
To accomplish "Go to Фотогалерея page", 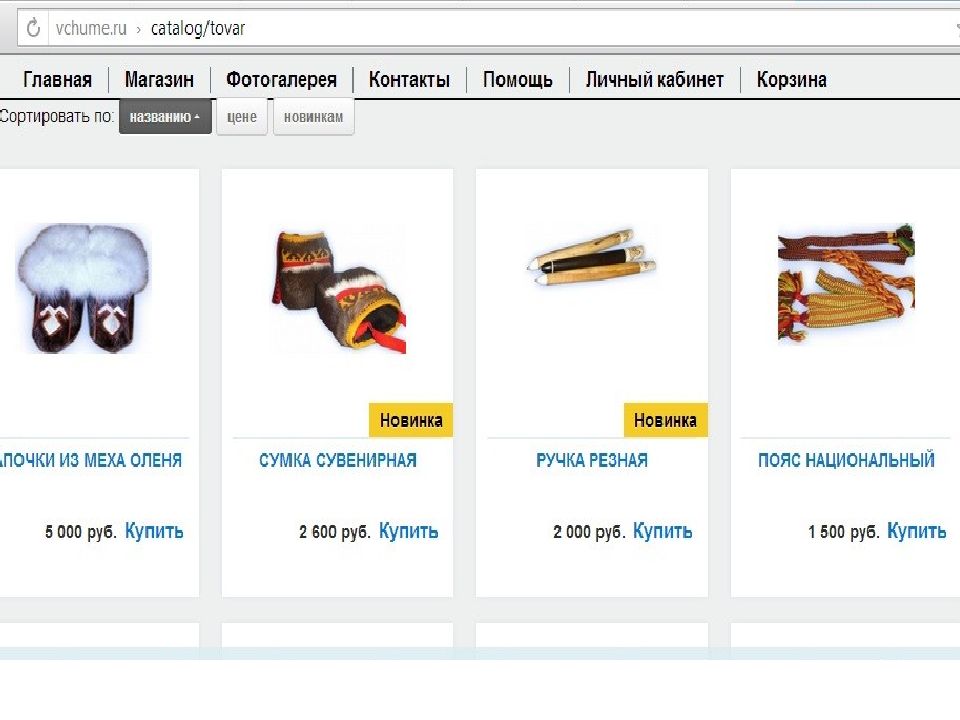I will [x=282, y=80].
